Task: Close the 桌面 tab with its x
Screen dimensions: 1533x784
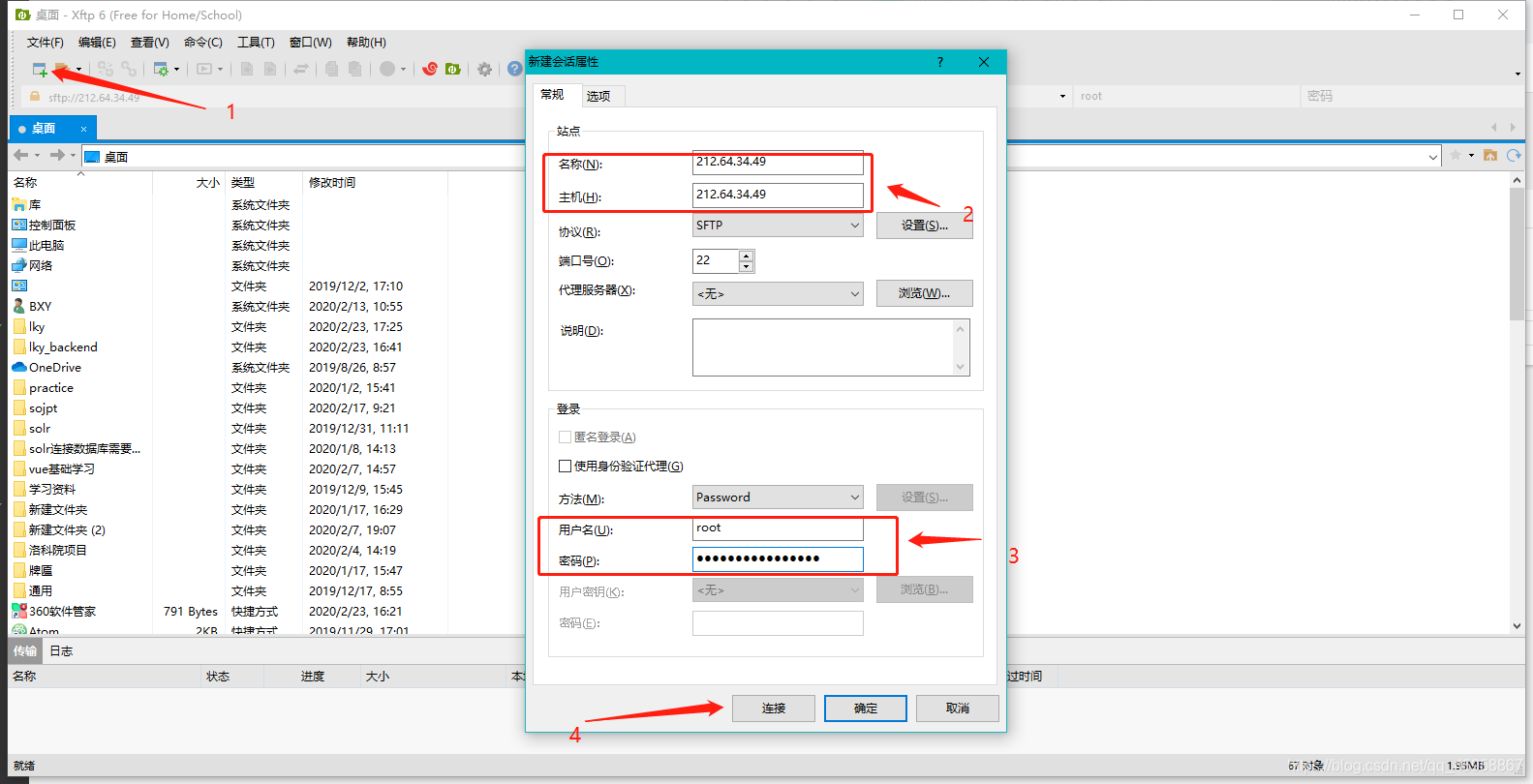Action: [83, 129]
